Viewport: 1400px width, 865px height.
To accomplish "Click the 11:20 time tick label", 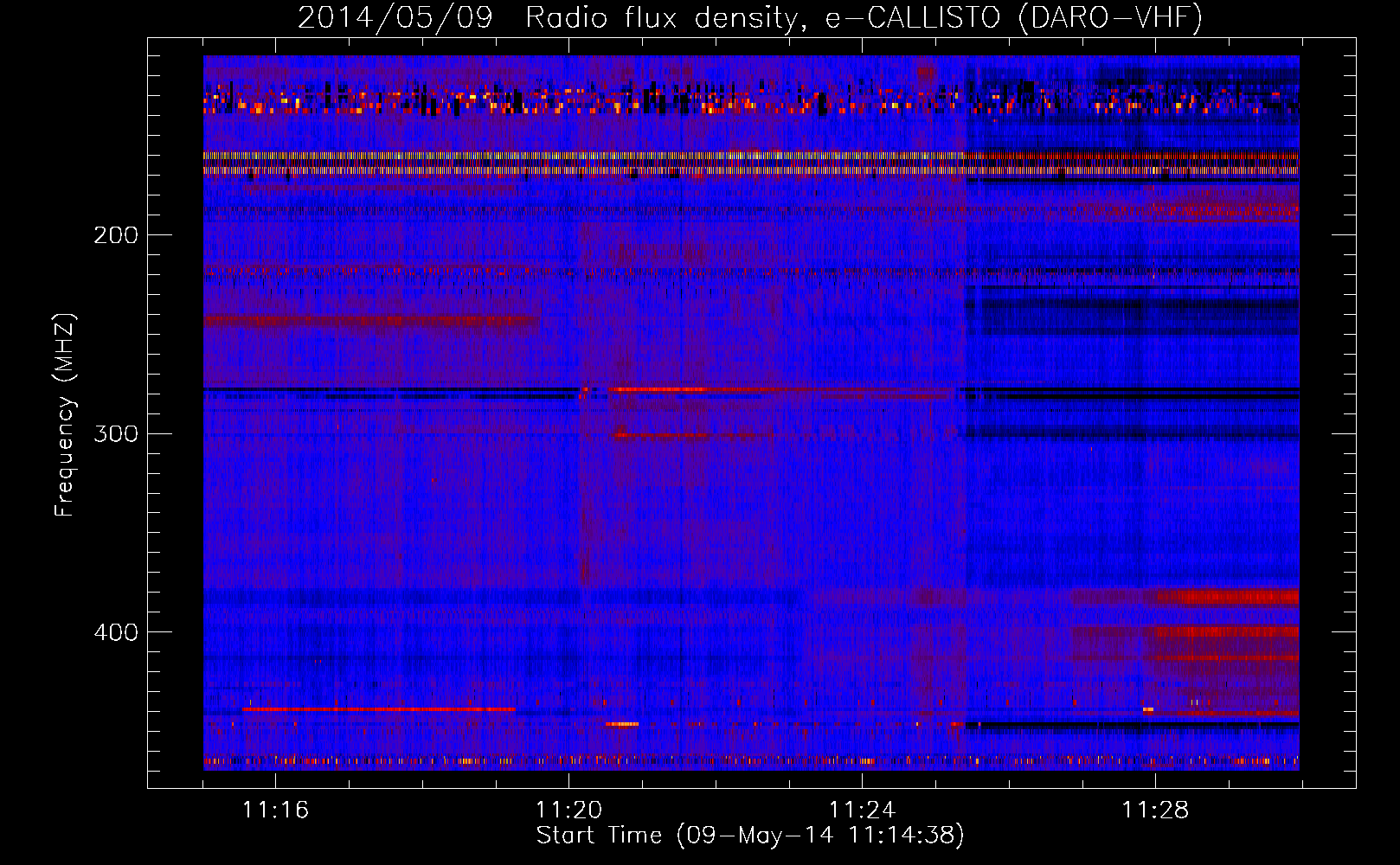I will point(568,811).
